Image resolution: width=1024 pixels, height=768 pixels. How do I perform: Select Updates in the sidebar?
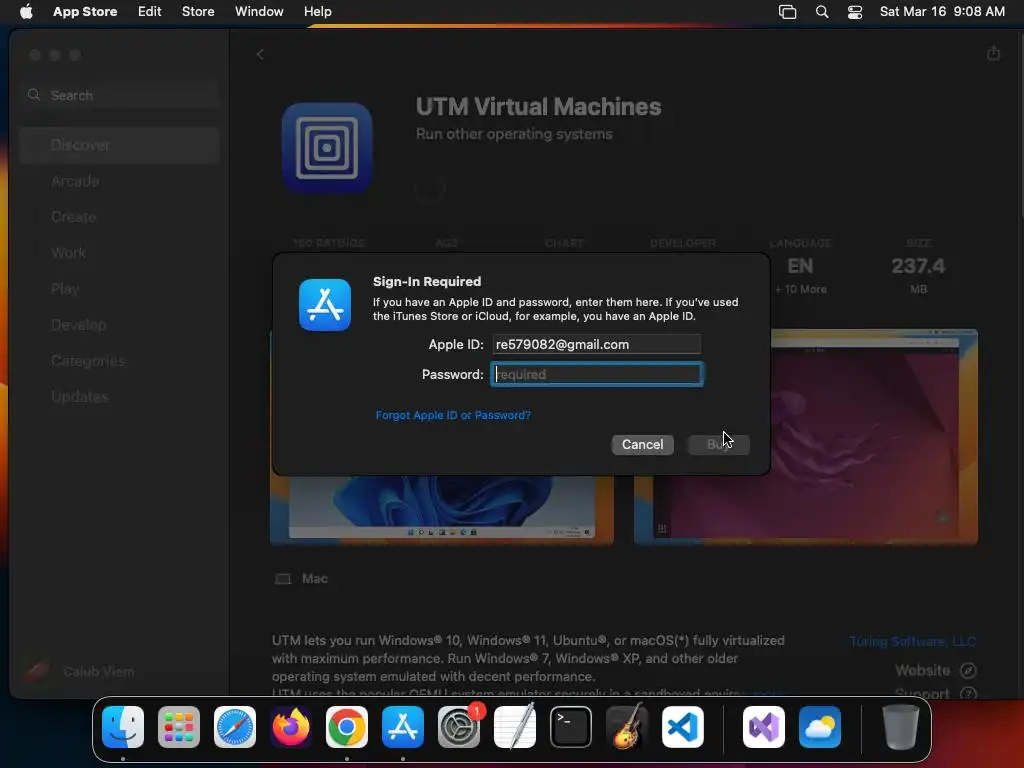[x=120, y=396]
